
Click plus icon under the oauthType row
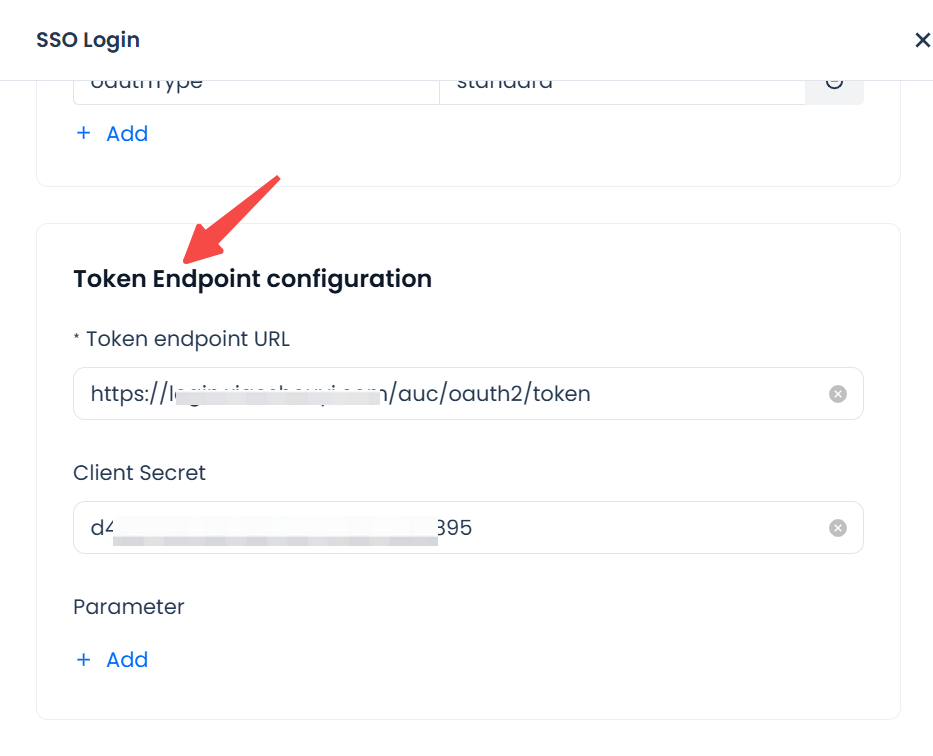84,134
